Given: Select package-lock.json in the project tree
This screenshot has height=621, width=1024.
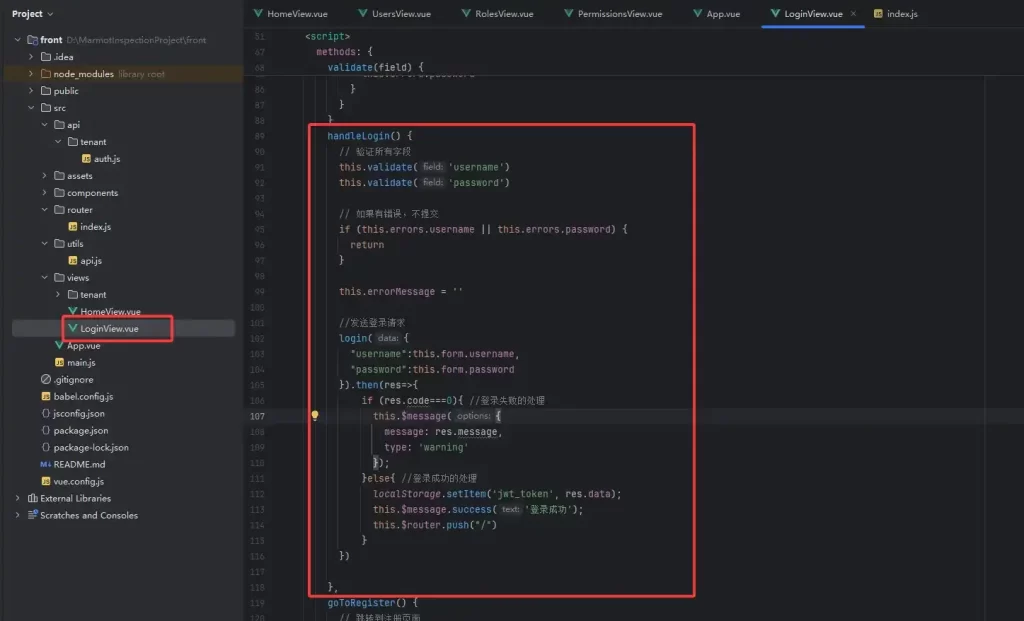Looking at the screenshot, I should pos(91,447).
